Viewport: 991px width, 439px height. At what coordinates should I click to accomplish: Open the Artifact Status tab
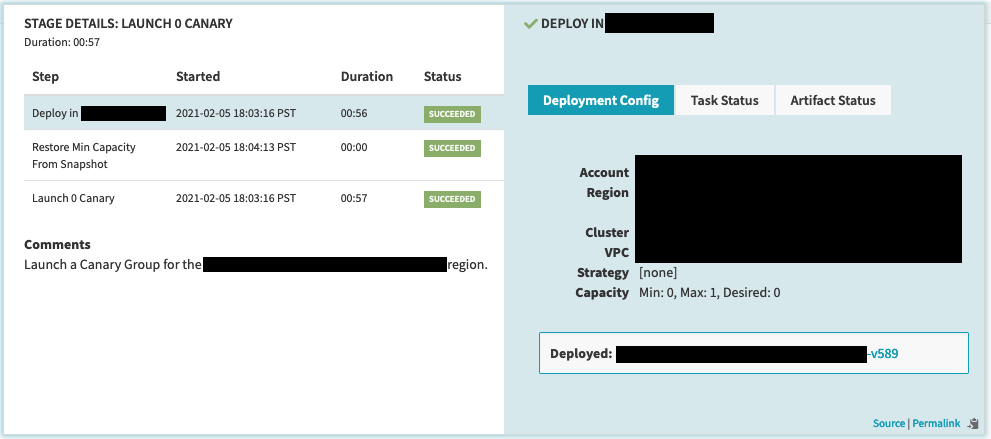(833, 100)
